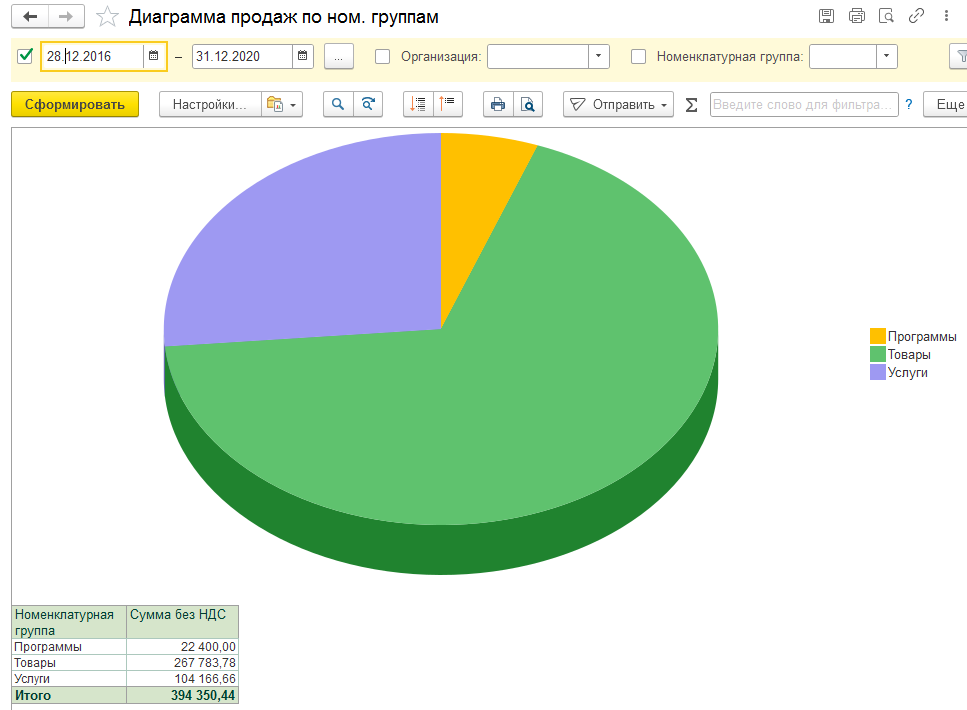The image size is (967, 710).
Task: Click the Сформировать button
Action: tap(75, 104)
